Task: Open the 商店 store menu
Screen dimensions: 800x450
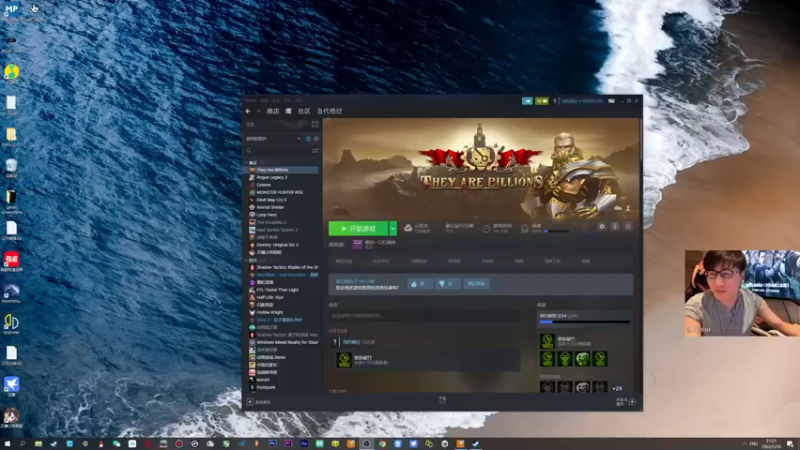Action: [x=273, y=111]
